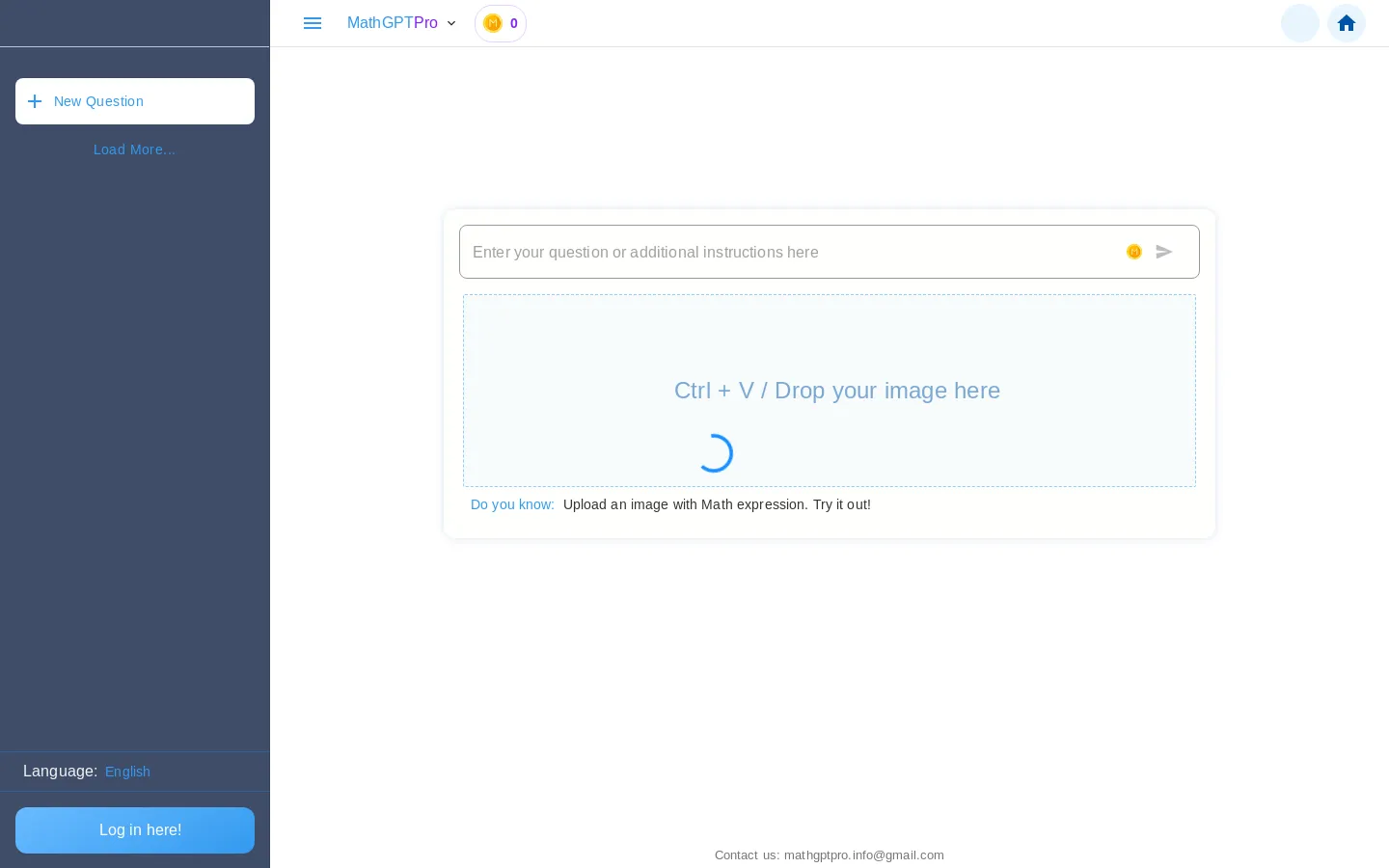Send the question with arrow icon

pos(1164,252)
